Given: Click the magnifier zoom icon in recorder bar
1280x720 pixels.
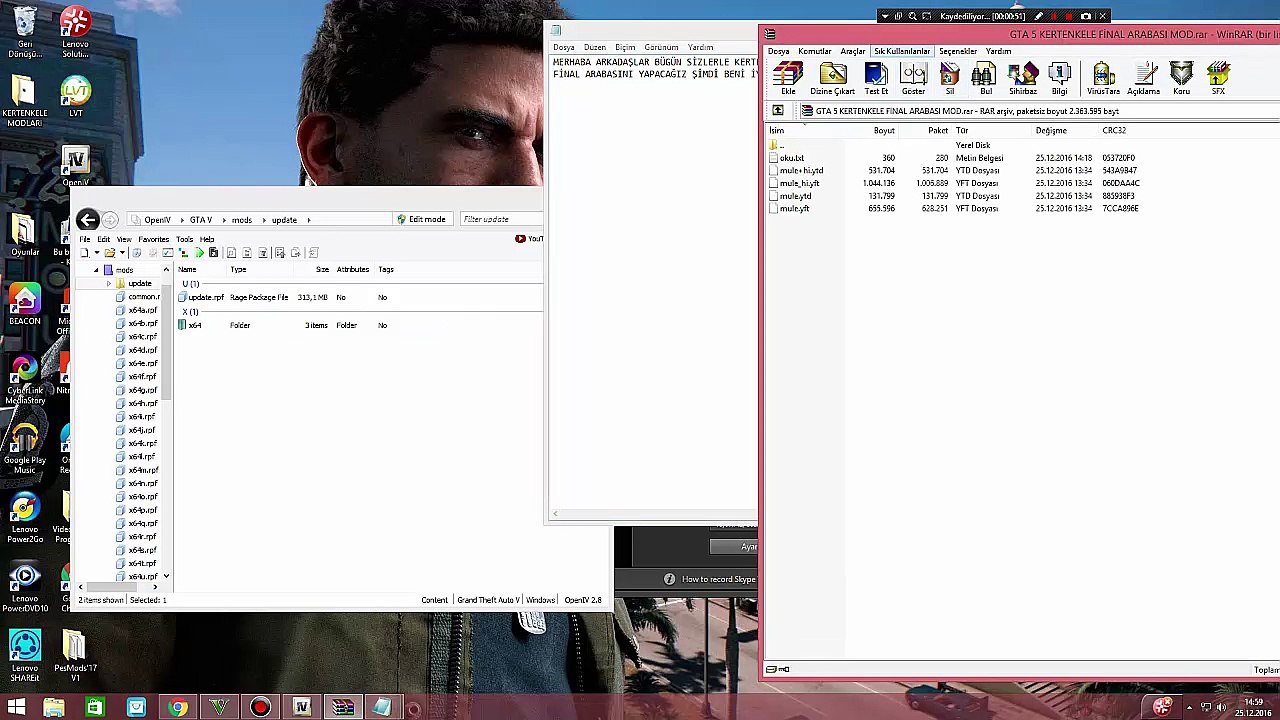Looking at the screenshot, I should tap(913, 16).
